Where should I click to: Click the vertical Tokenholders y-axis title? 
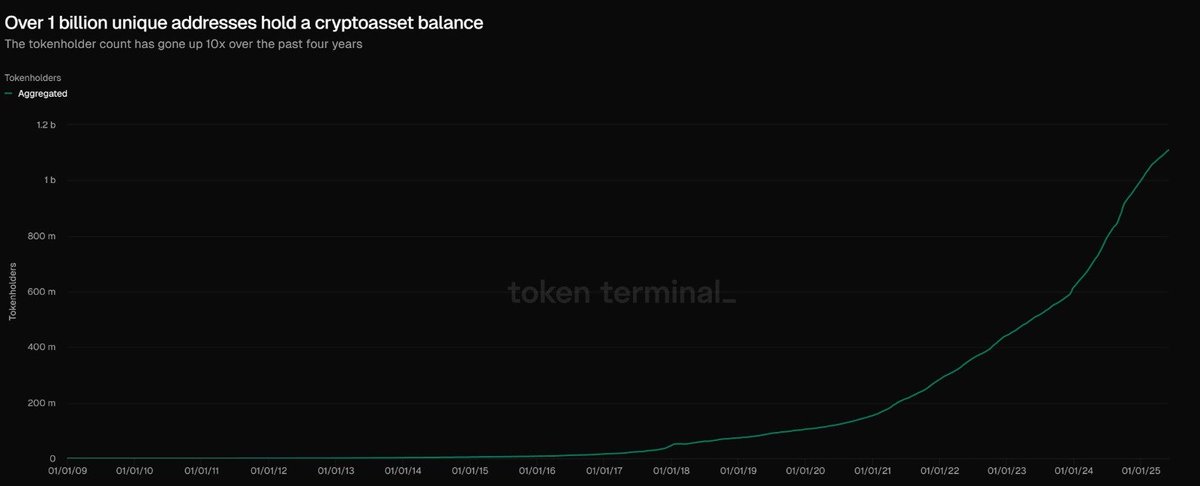click(x=13, y=292)
